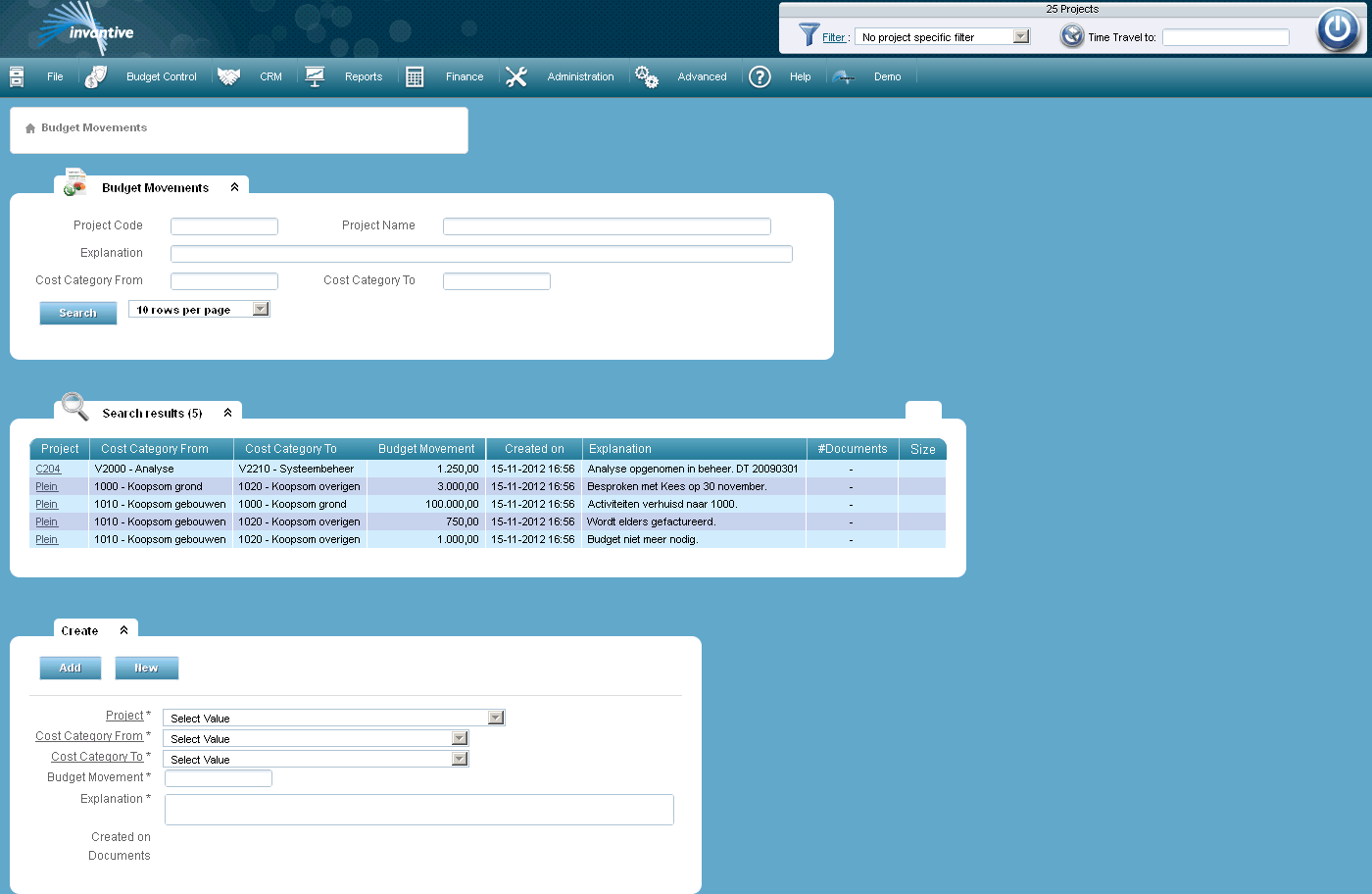Click the blue power logout button
The height and width of the screenshot is (894, 1372).
click(1338, 29)
